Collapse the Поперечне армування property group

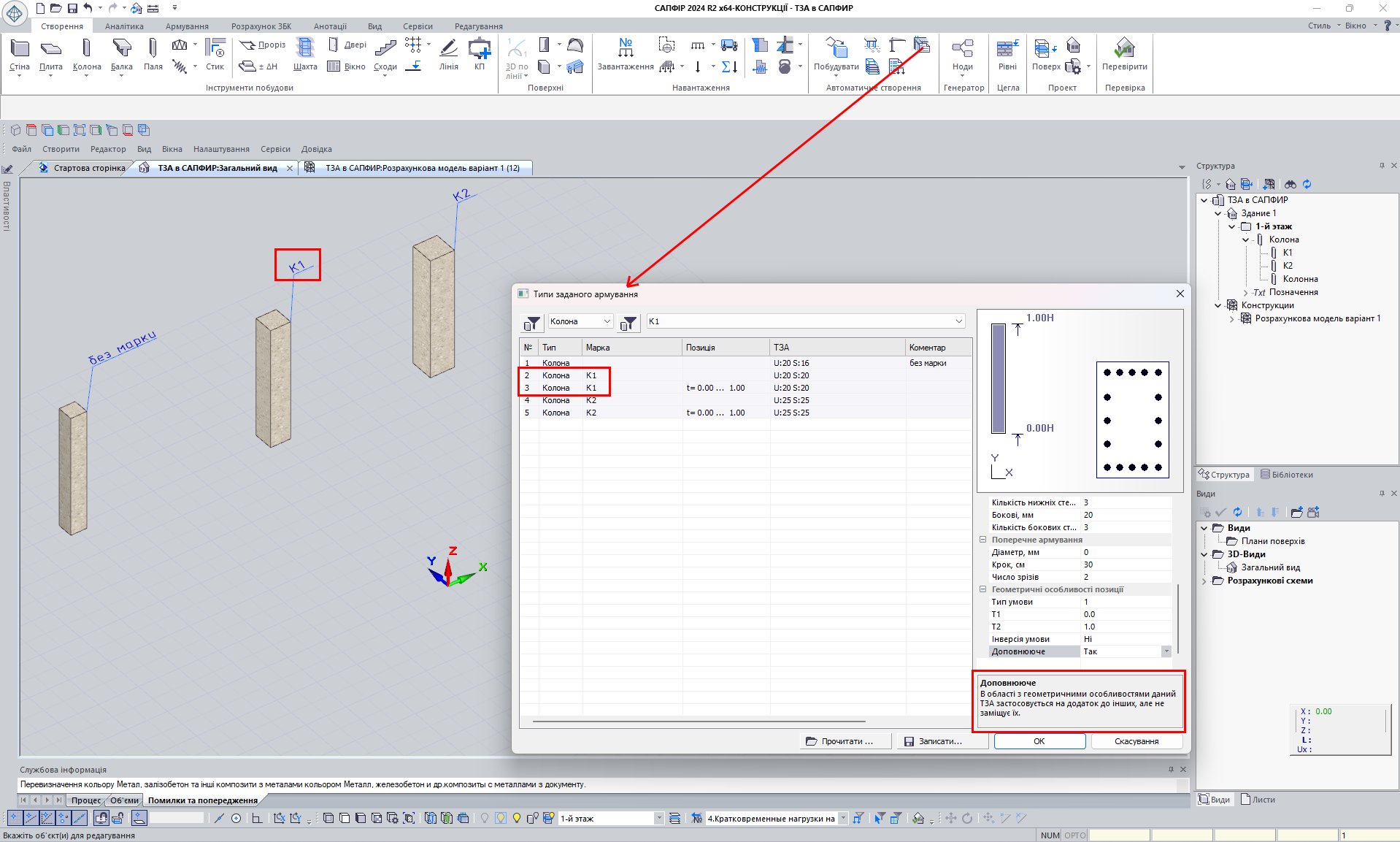[x=982, y=540]
